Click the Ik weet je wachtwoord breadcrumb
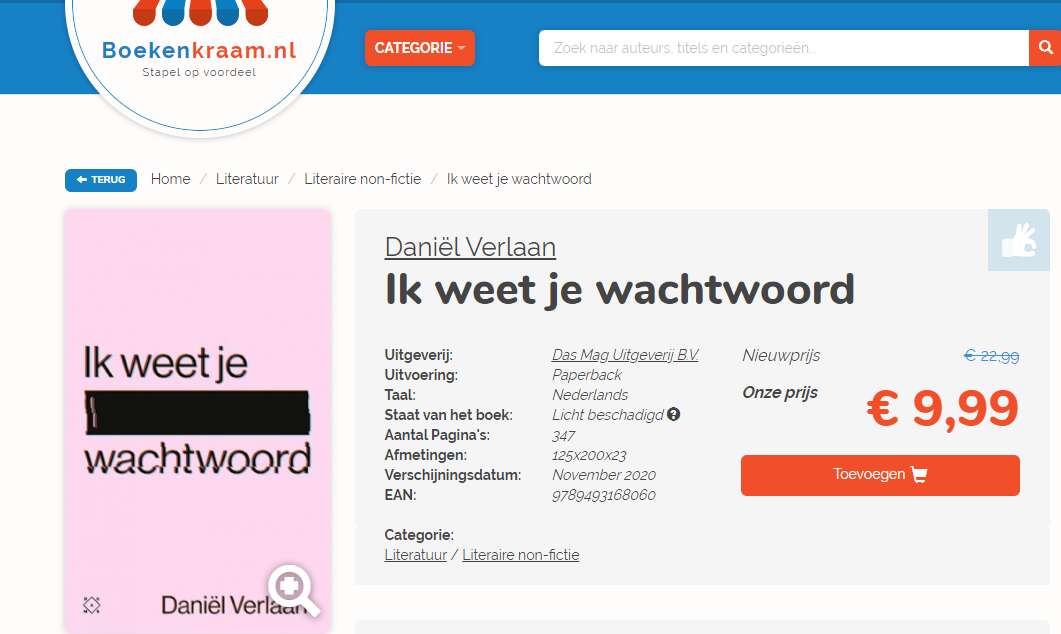The width and height of the screenshot is (1061, 634). click(x=519, y=179)
